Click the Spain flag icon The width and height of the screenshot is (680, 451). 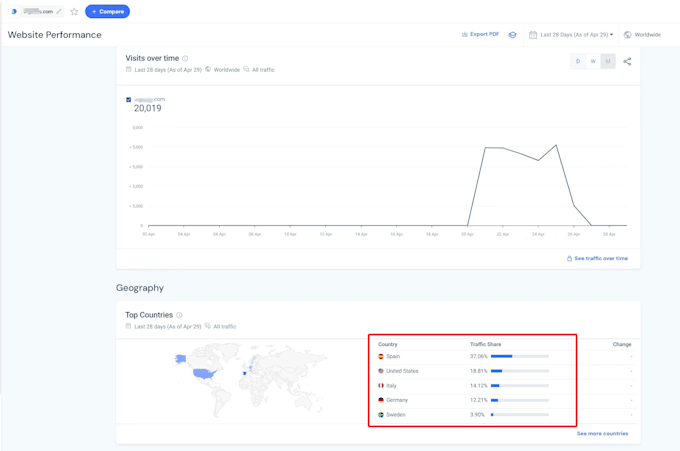point(381,356)
